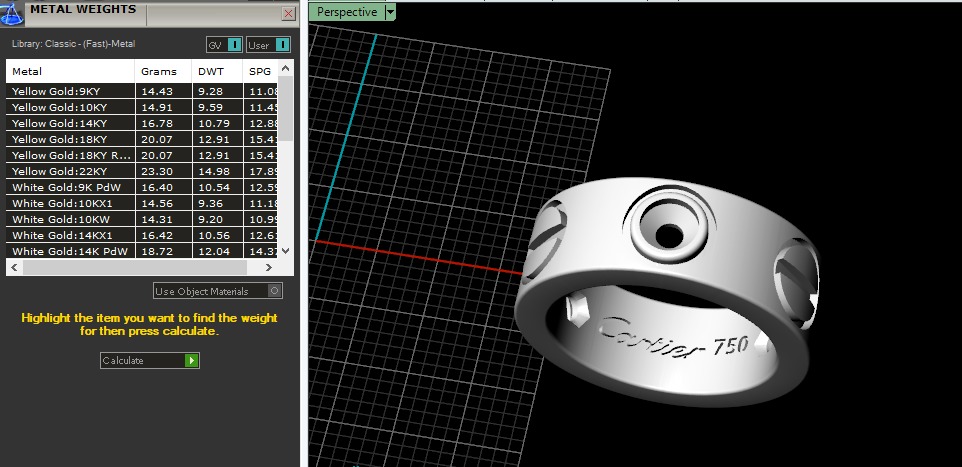This screenshot has height=467, width=962.
Task: Select the White Gold:10KX1 row
Action: 142,203
